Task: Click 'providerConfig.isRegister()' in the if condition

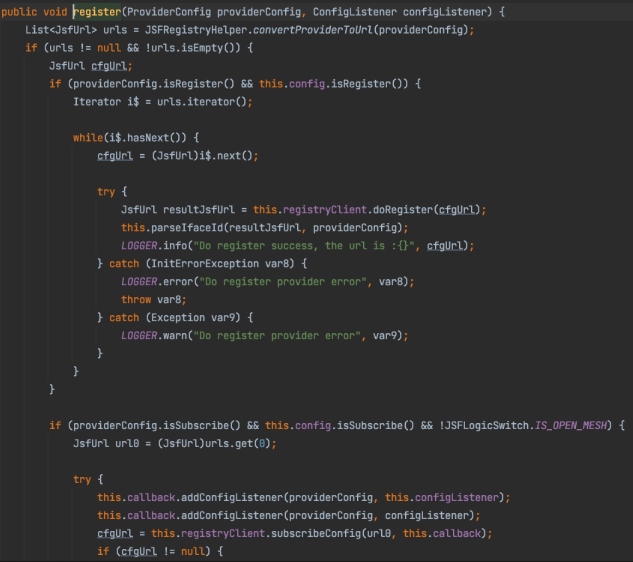Action: [154, 84]
